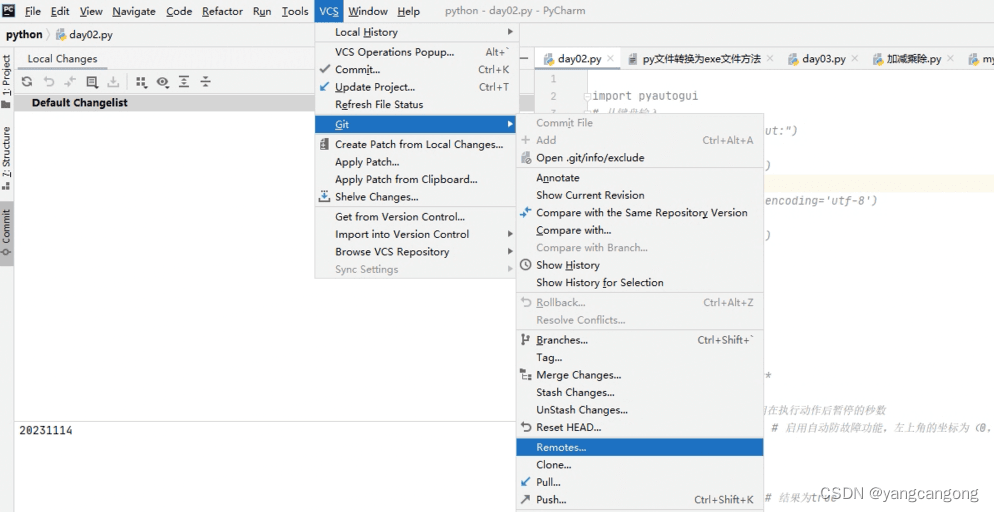Choose Push... in the Git submenu
The height and width of the screenshot is (512, 994).
(x=640, y=499)
